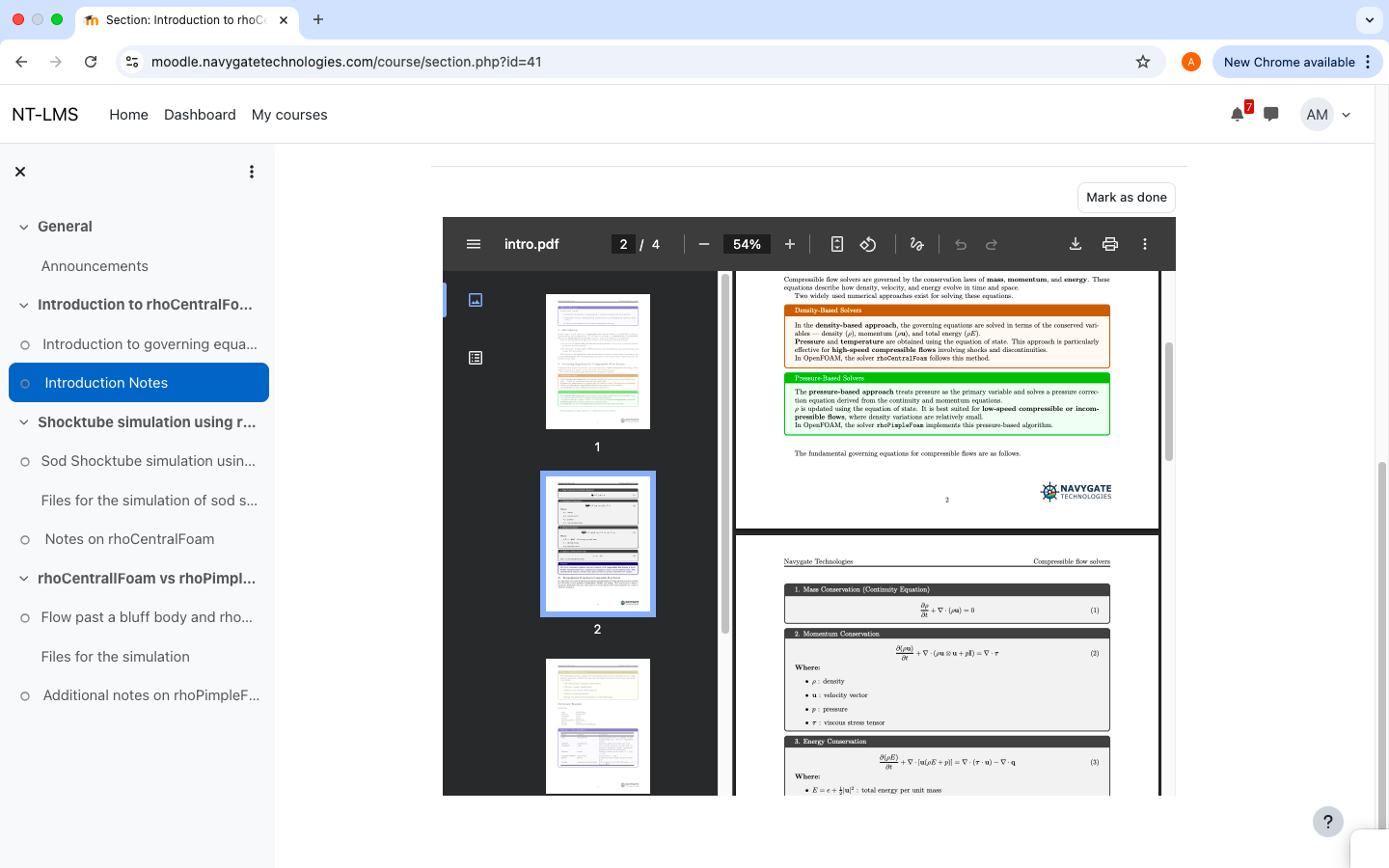Open the PDF annotation draw tool

917,244
